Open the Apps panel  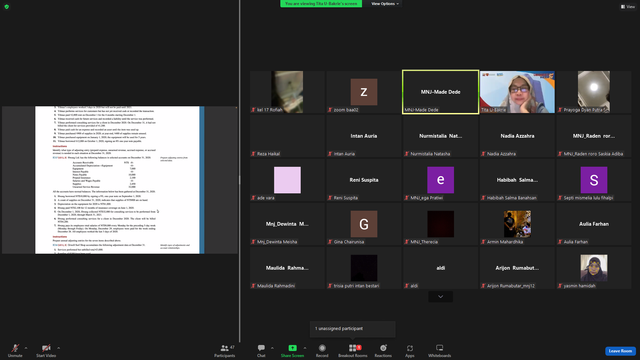(410, 350)
